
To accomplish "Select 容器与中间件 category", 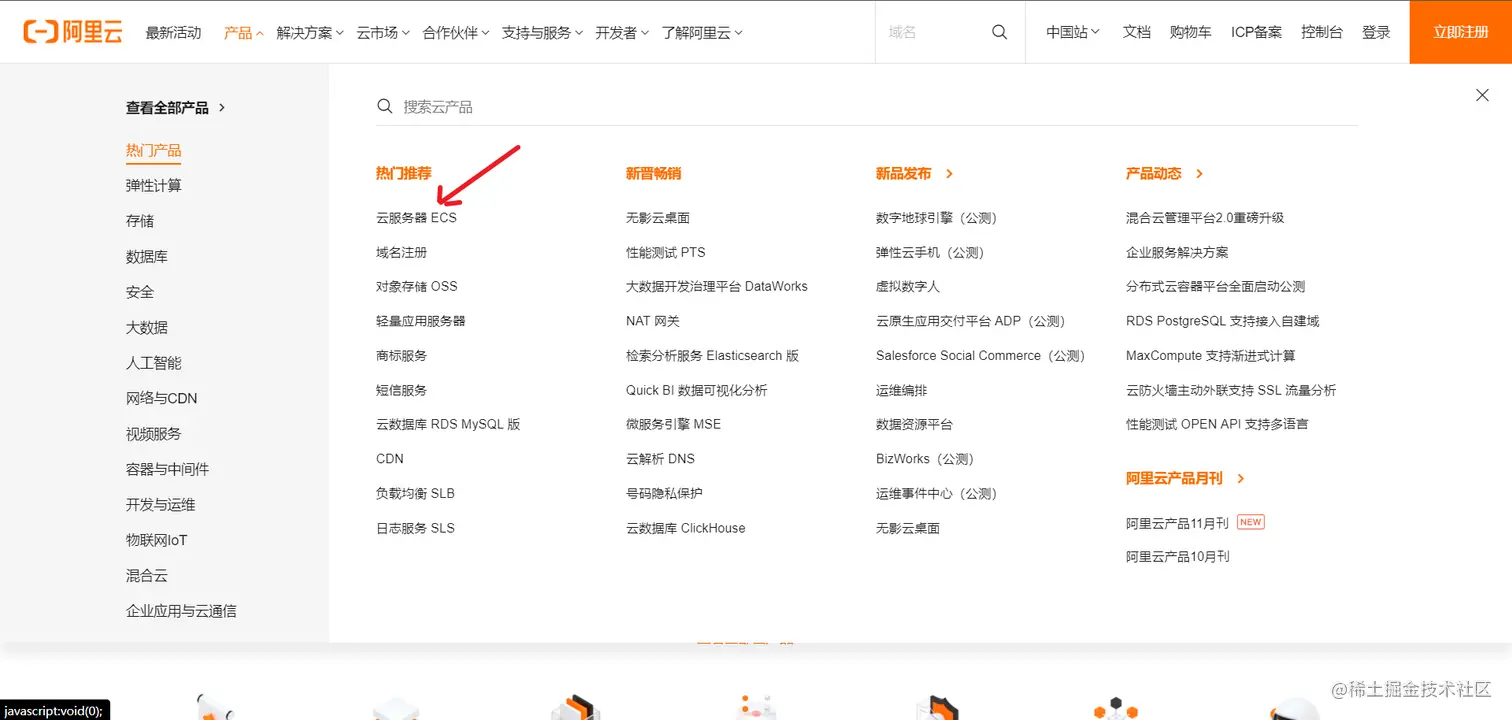I will [167, 469].
